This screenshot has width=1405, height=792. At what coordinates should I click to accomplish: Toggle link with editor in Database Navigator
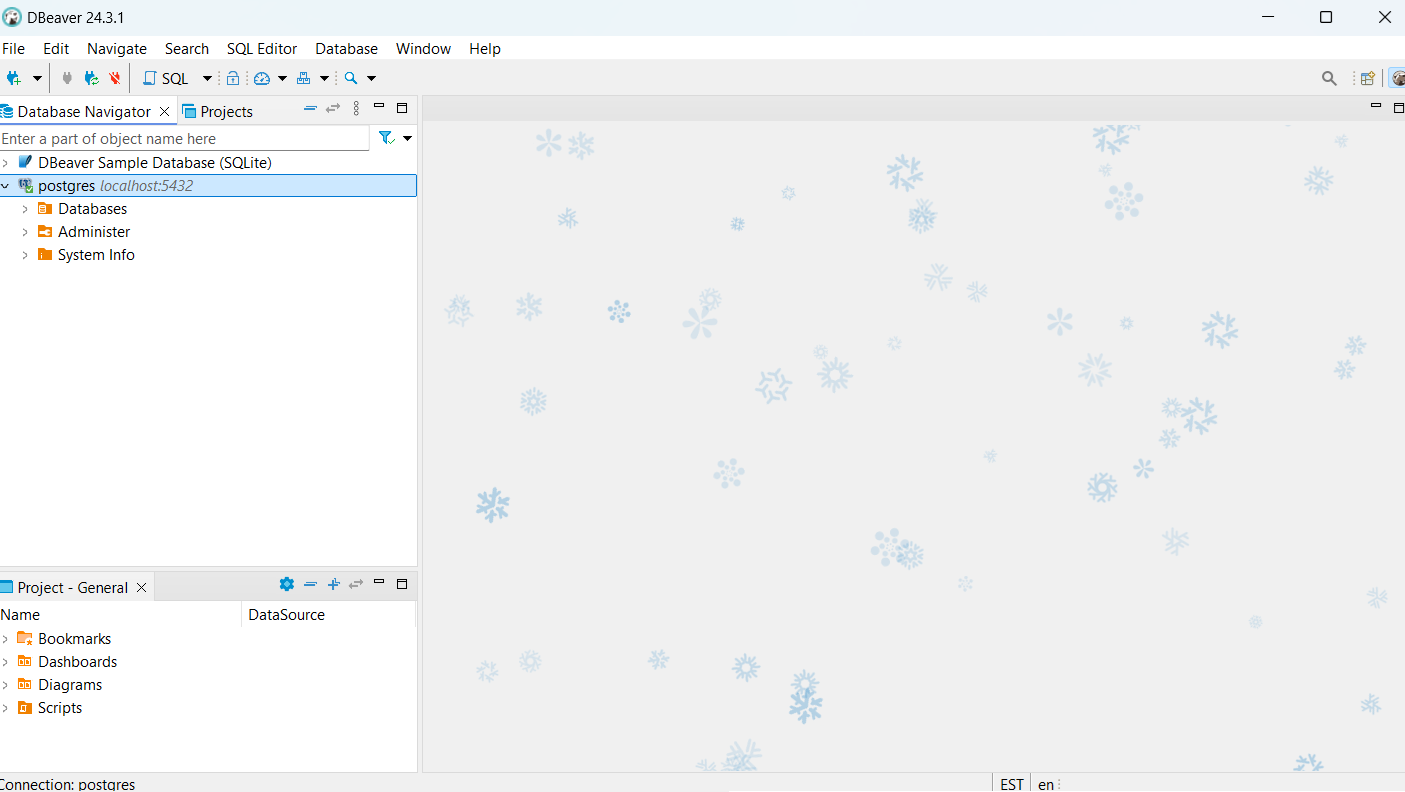coord(333,108)
